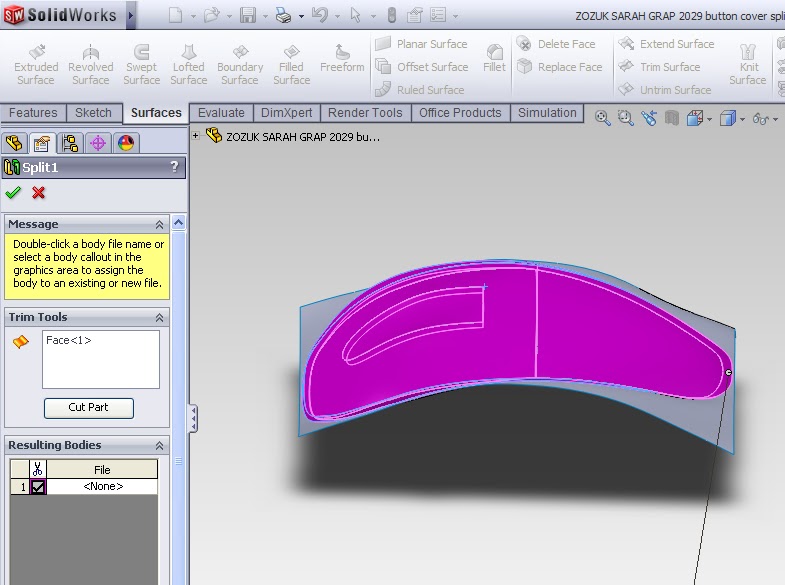Open the PropertyManager tab

point(42,144)
